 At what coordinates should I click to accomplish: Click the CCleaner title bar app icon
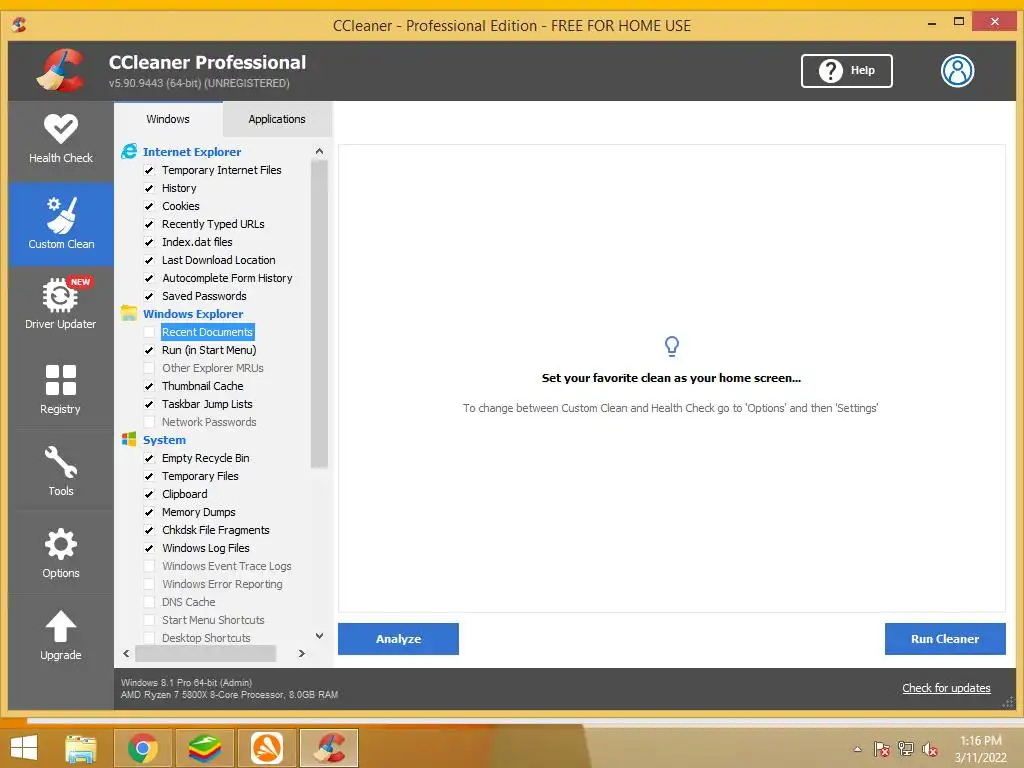coord(19,25)
